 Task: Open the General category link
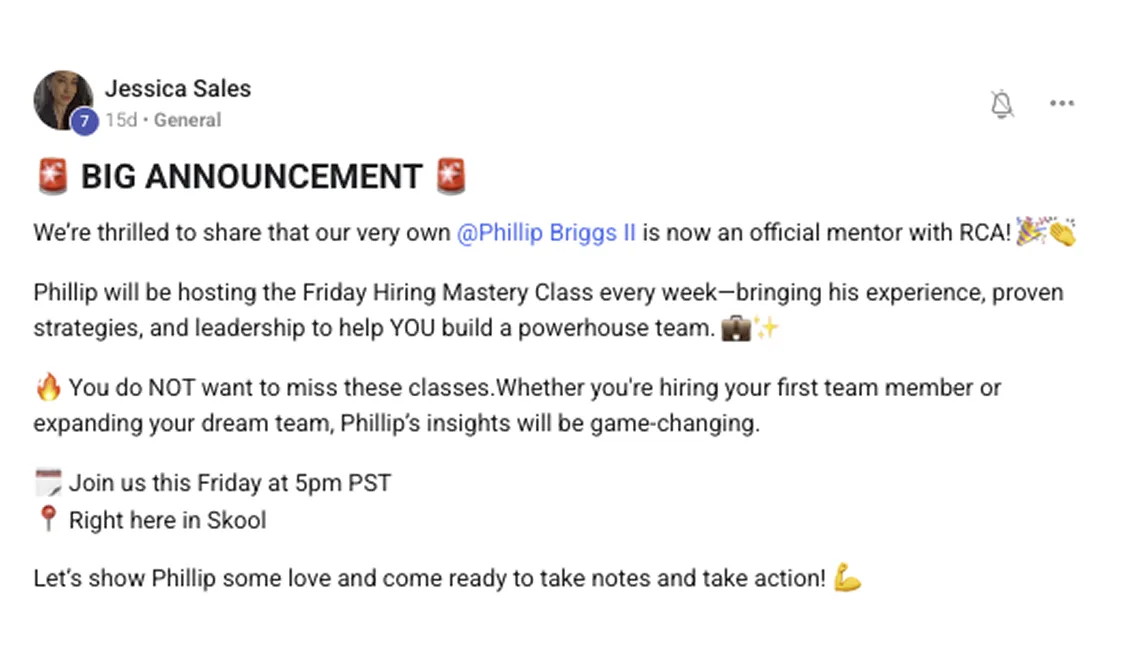(x=187, y=120)
